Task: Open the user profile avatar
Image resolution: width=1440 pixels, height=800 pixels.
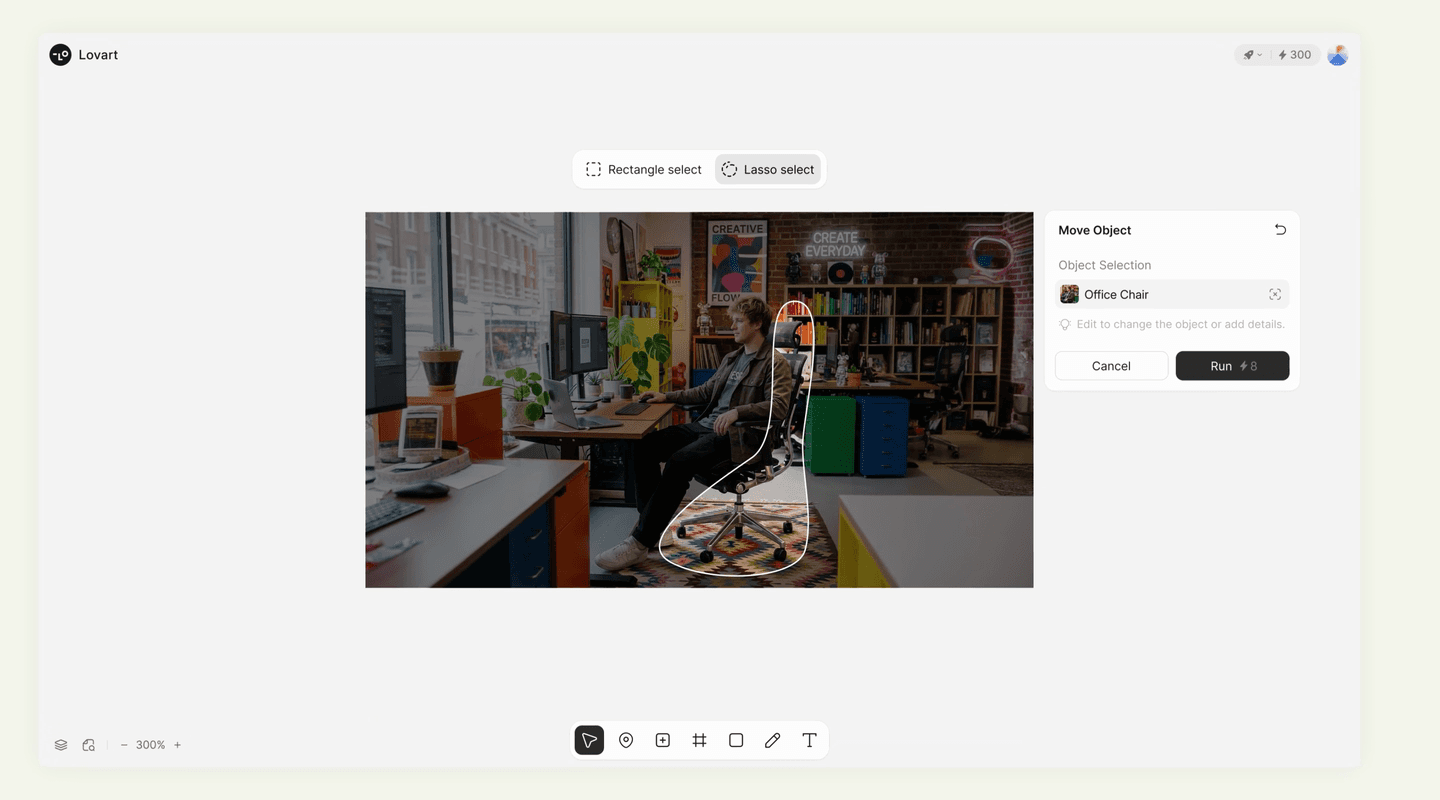Action: pos(1337,55)
